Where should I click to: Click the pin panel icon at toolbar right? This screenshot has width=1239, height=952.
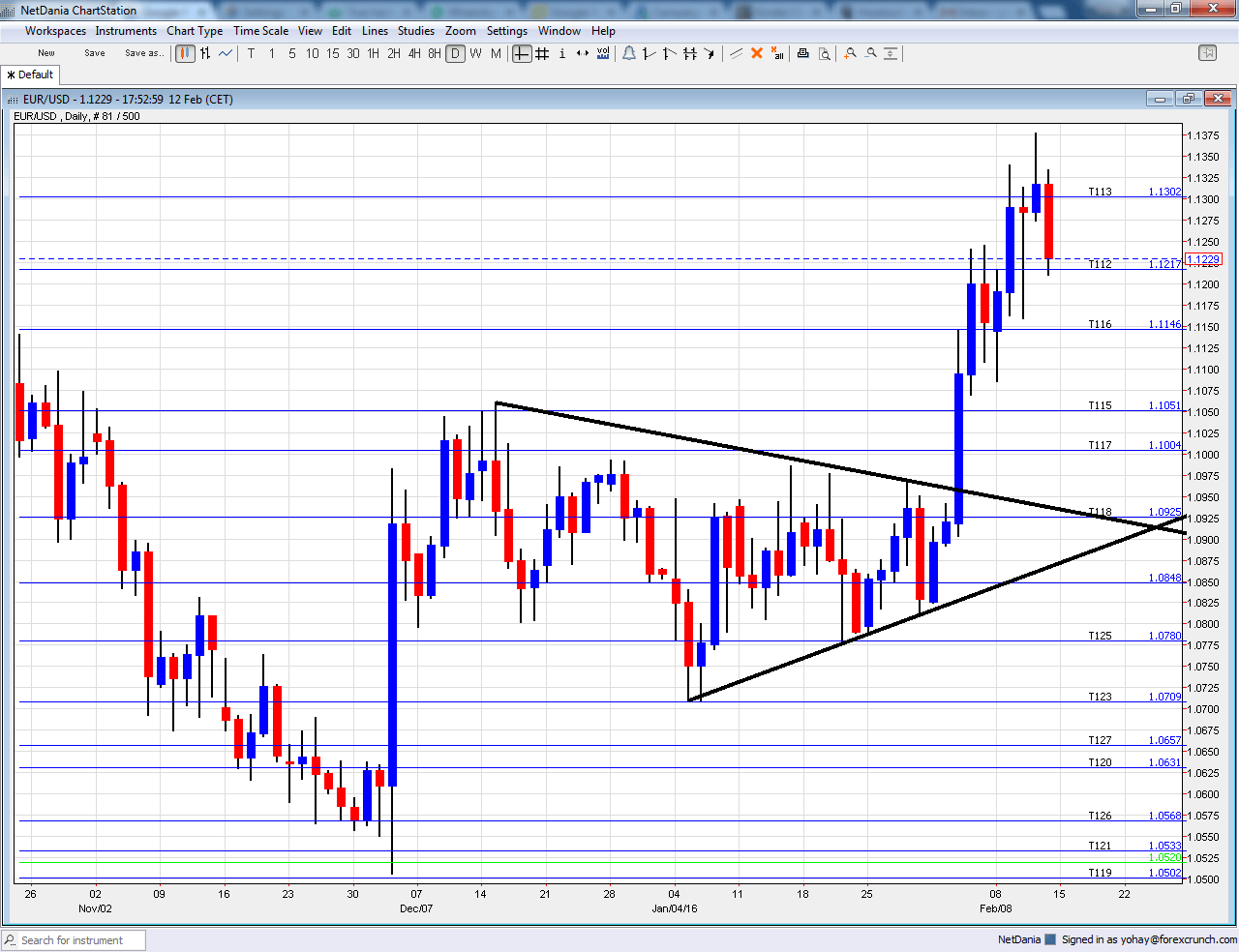[1207, 53]
